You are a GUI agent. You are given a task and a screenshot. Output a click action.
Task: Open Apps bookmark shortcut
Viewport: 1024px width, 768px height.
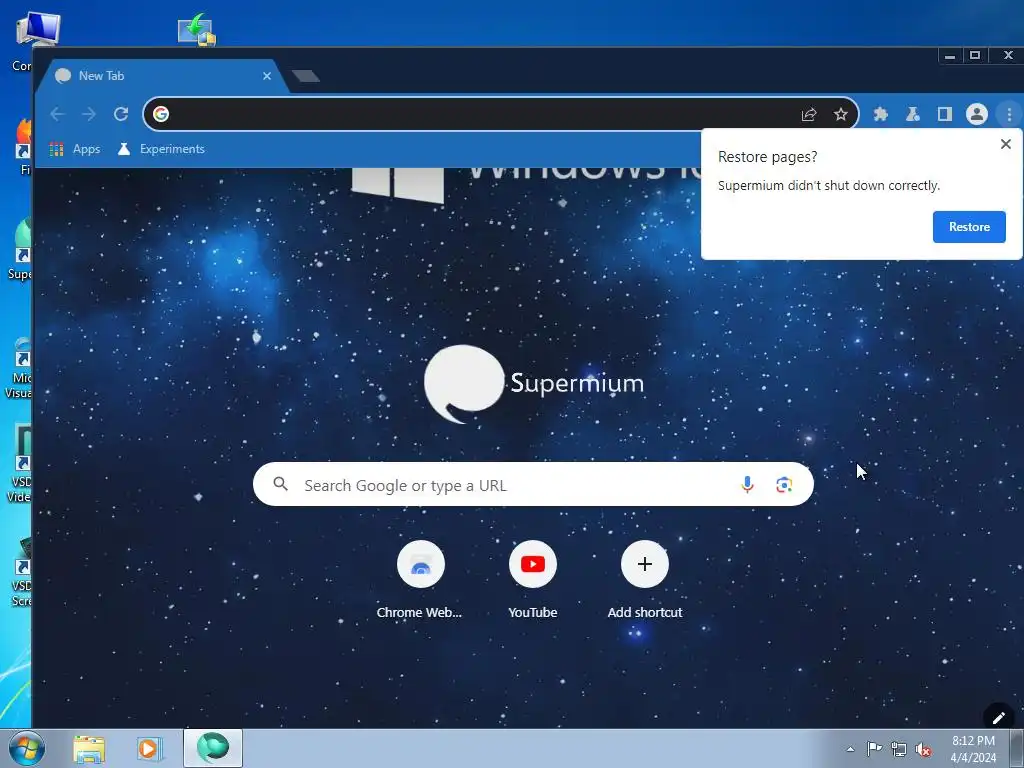point(75,149)
